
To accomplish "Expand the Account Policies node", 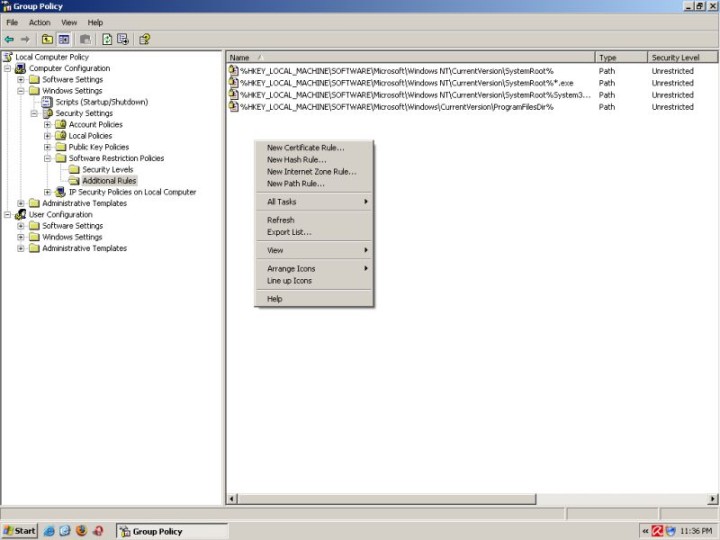I will [x=47, y=125].
